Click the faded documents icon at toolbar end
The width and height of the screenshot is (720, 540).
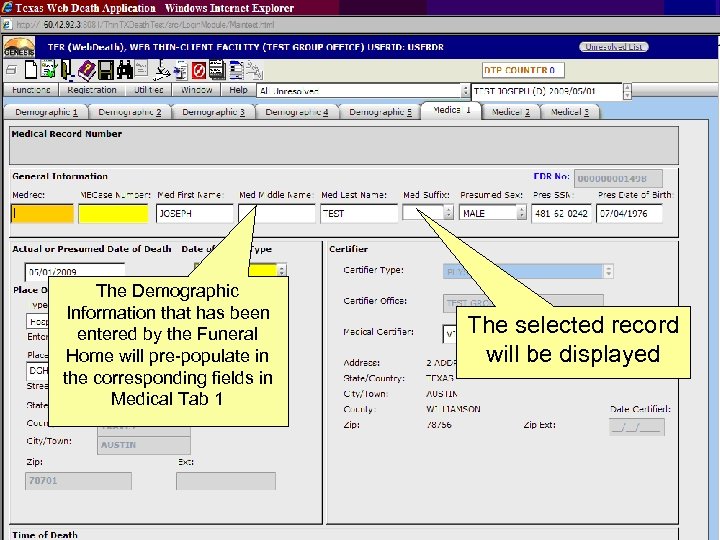[x=254, y=70]
